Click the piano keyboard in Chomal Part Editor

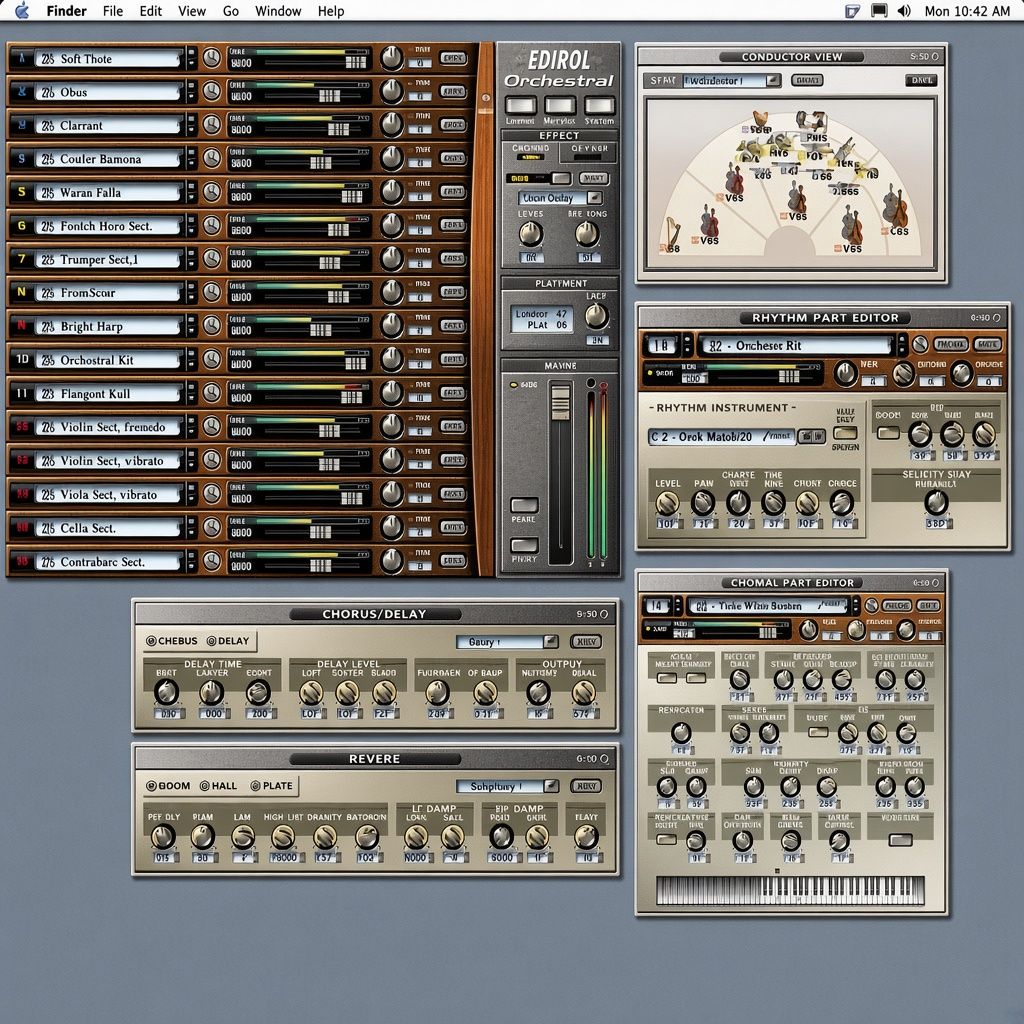point(790,890)
